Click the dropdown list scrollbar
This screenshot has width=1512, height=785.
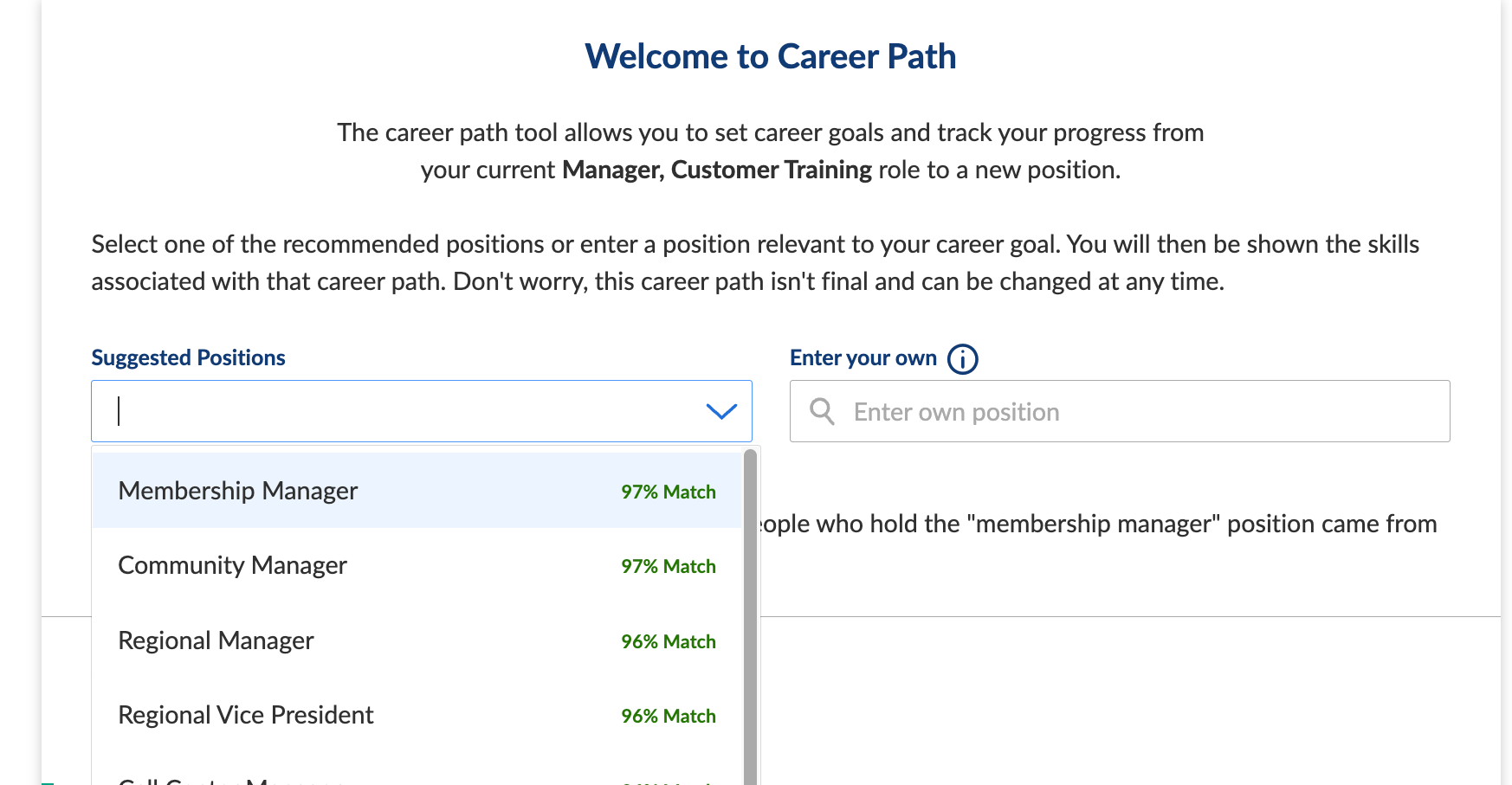click(750, 606)
